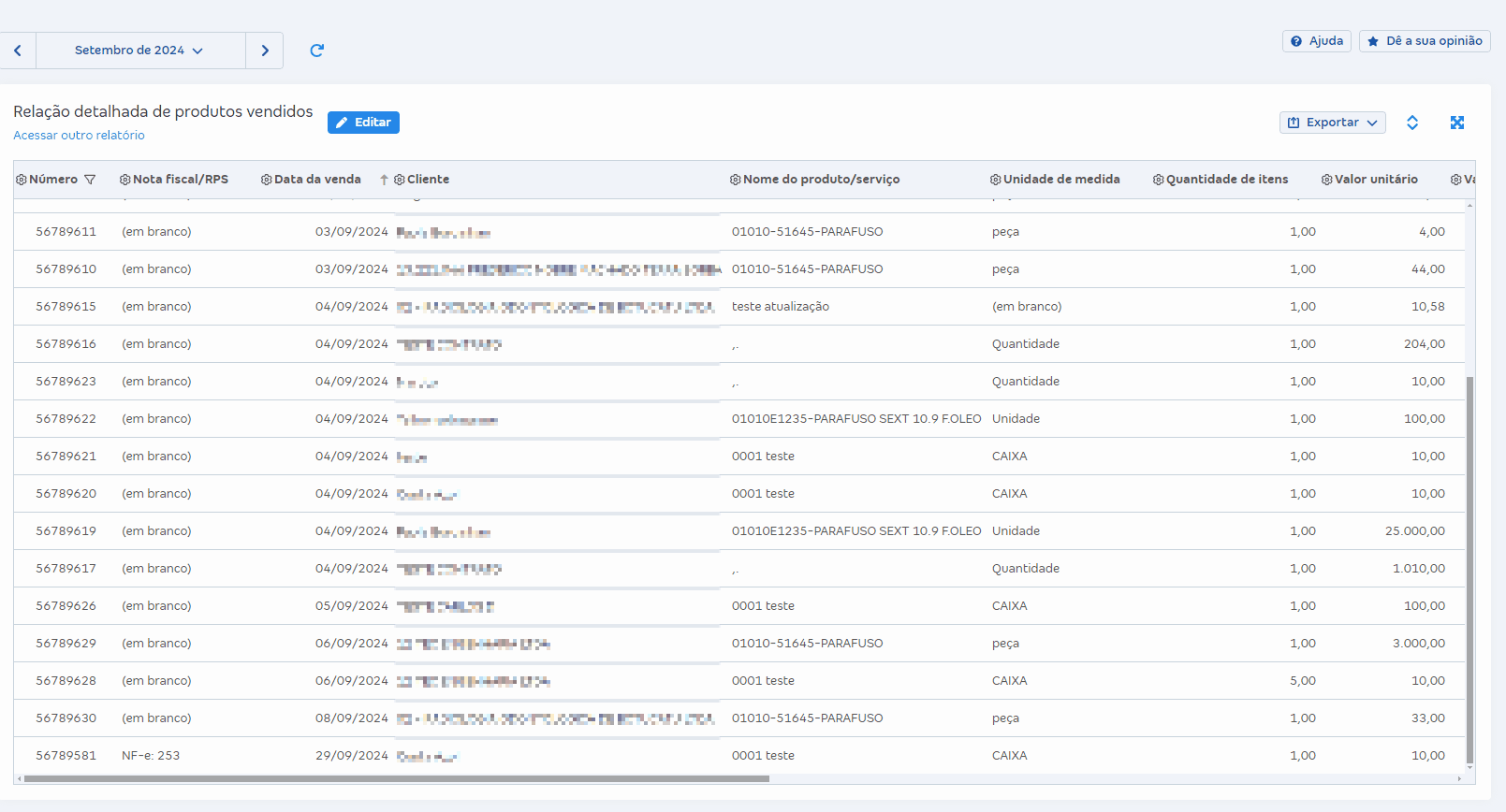Open the Número column filter
The height and width of the screenshot is (812, 1506).
(x=90, y=180)
